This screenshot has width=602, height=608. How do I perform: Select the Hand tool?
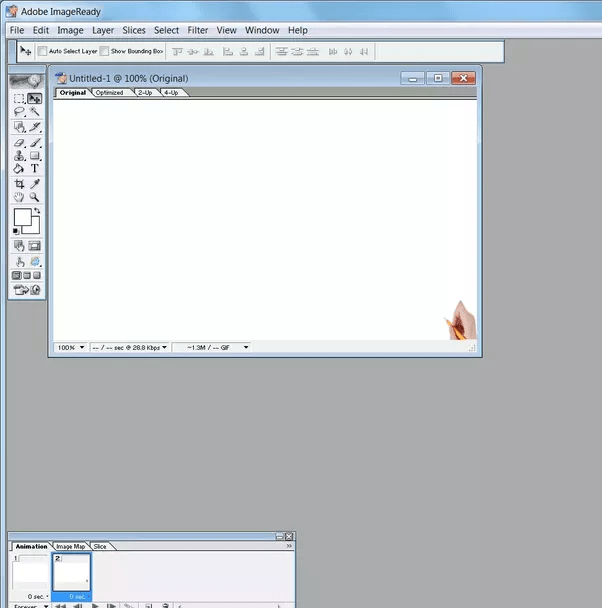pos(19,197)
